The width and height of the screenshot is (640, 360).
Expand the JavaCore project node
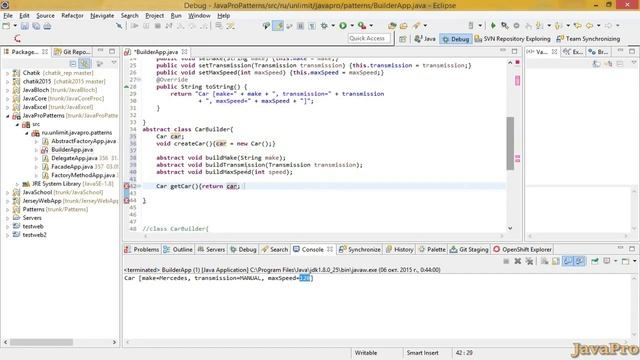[7, 99]
